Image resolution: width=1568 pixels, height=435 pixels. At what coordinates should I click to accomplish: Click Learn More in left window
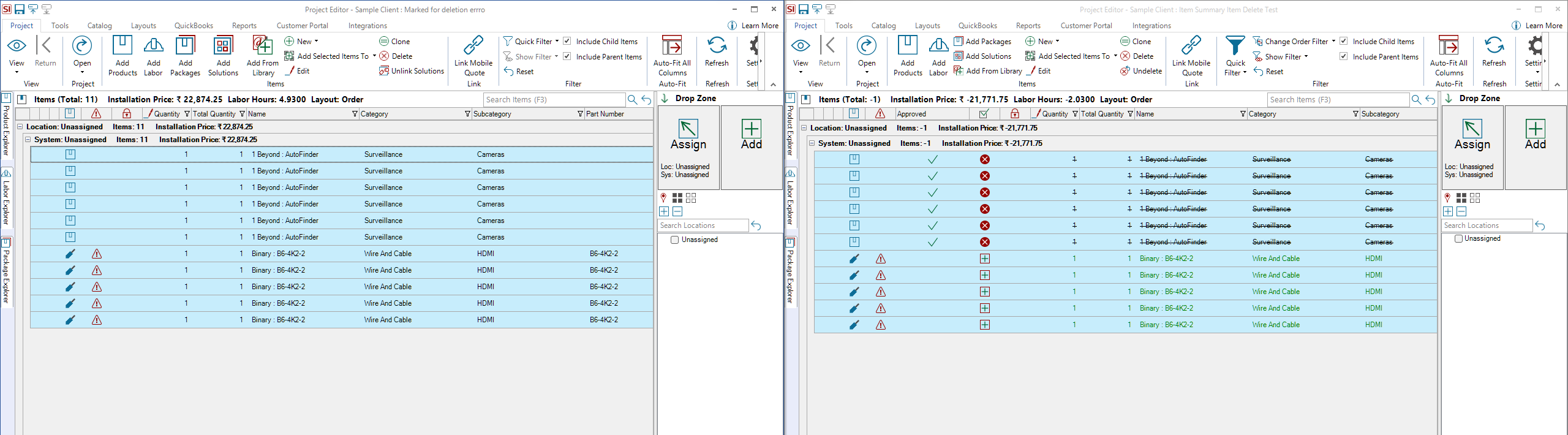(x=753, y=26)
